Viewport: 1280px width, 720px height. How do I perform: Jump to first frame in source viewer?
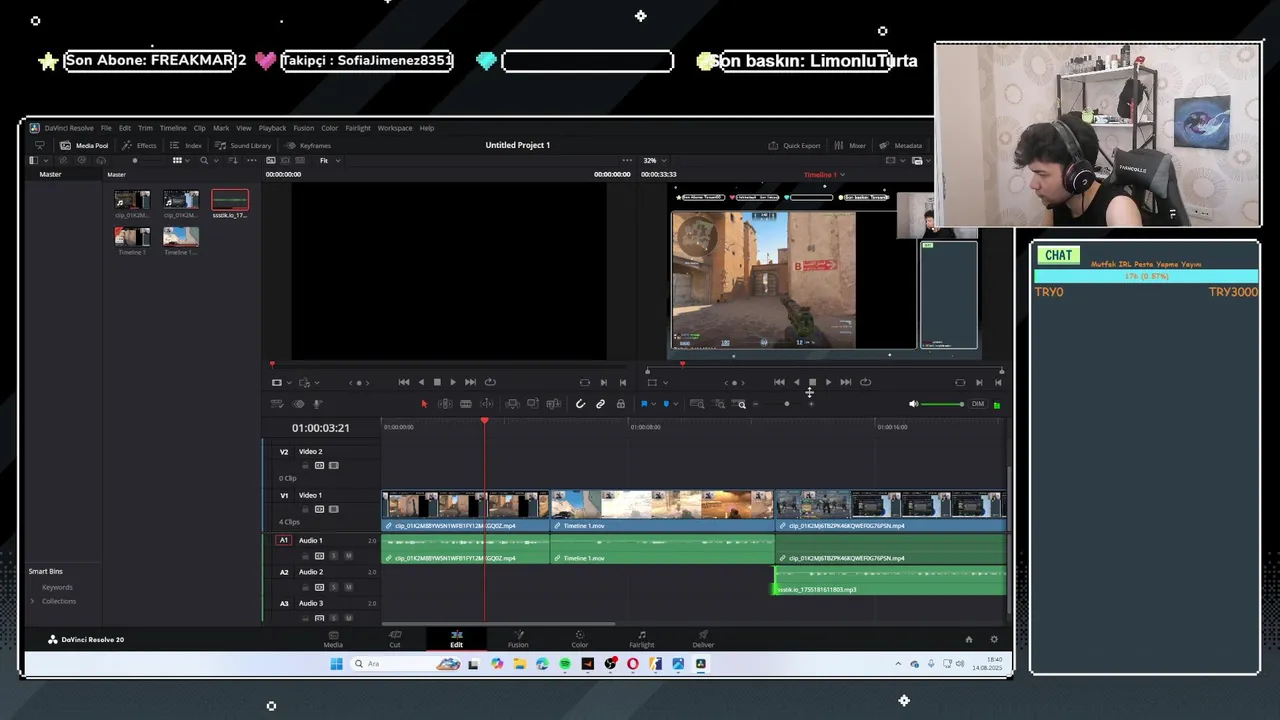coord(404,382)
